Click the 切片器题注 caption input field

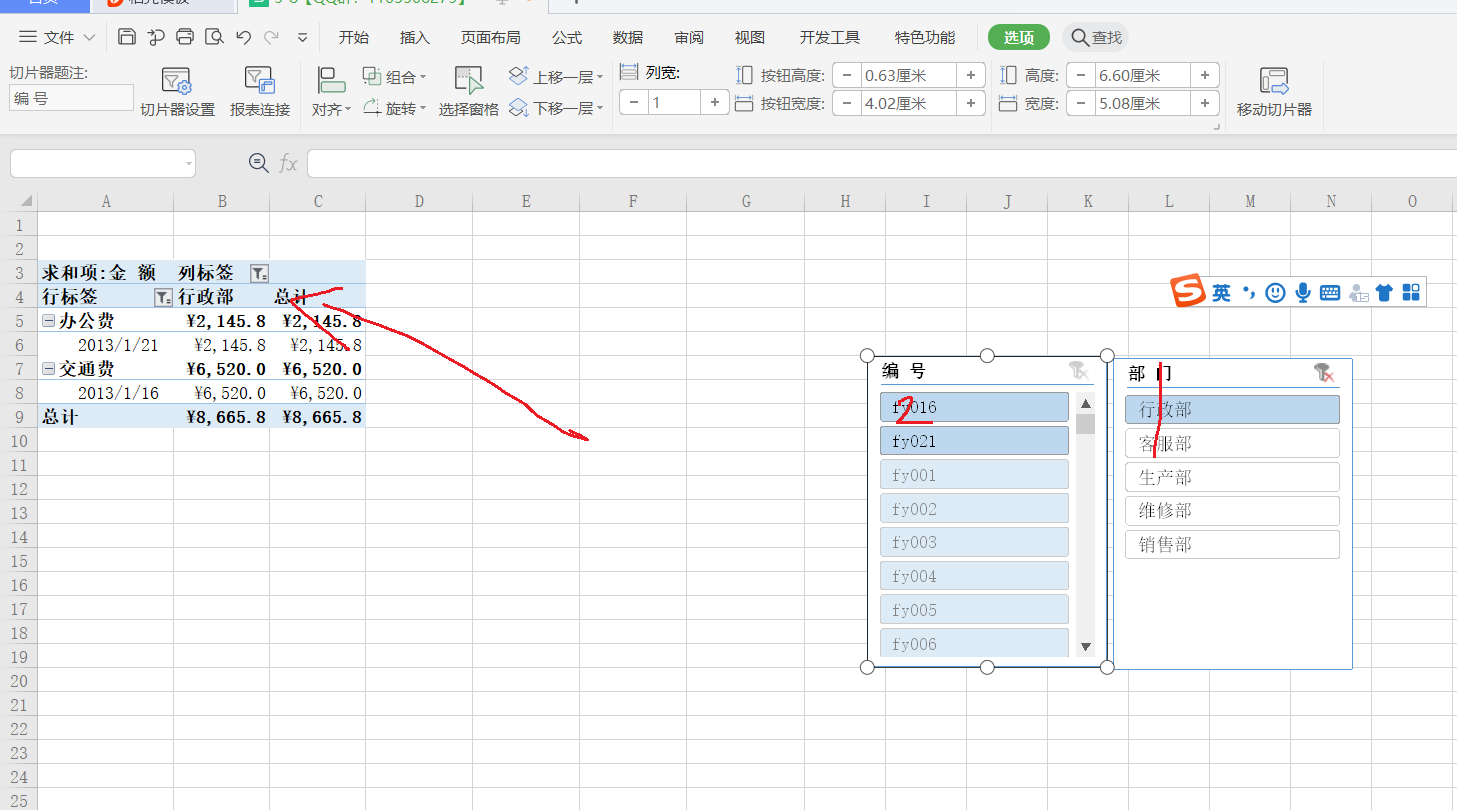tap(71, 98)
